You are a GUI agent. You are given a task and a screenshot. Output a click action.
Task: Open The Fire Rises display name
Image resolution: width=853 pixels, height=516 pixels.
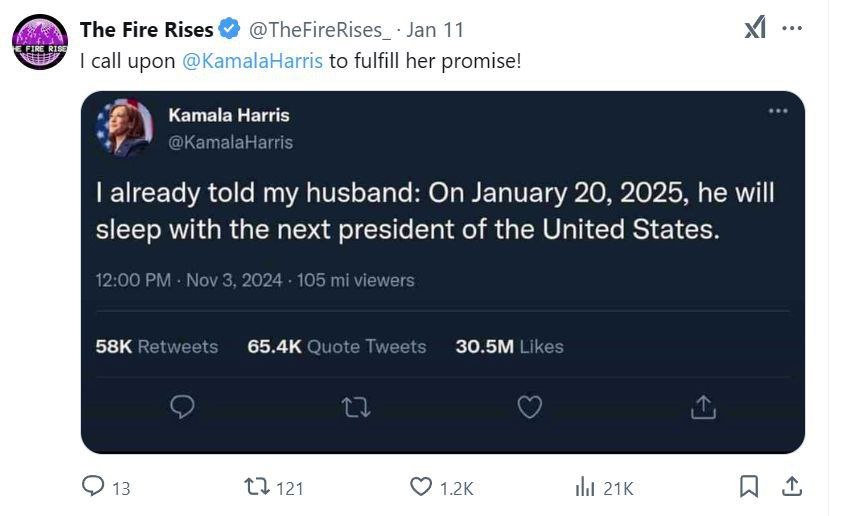tap(146, 30)
